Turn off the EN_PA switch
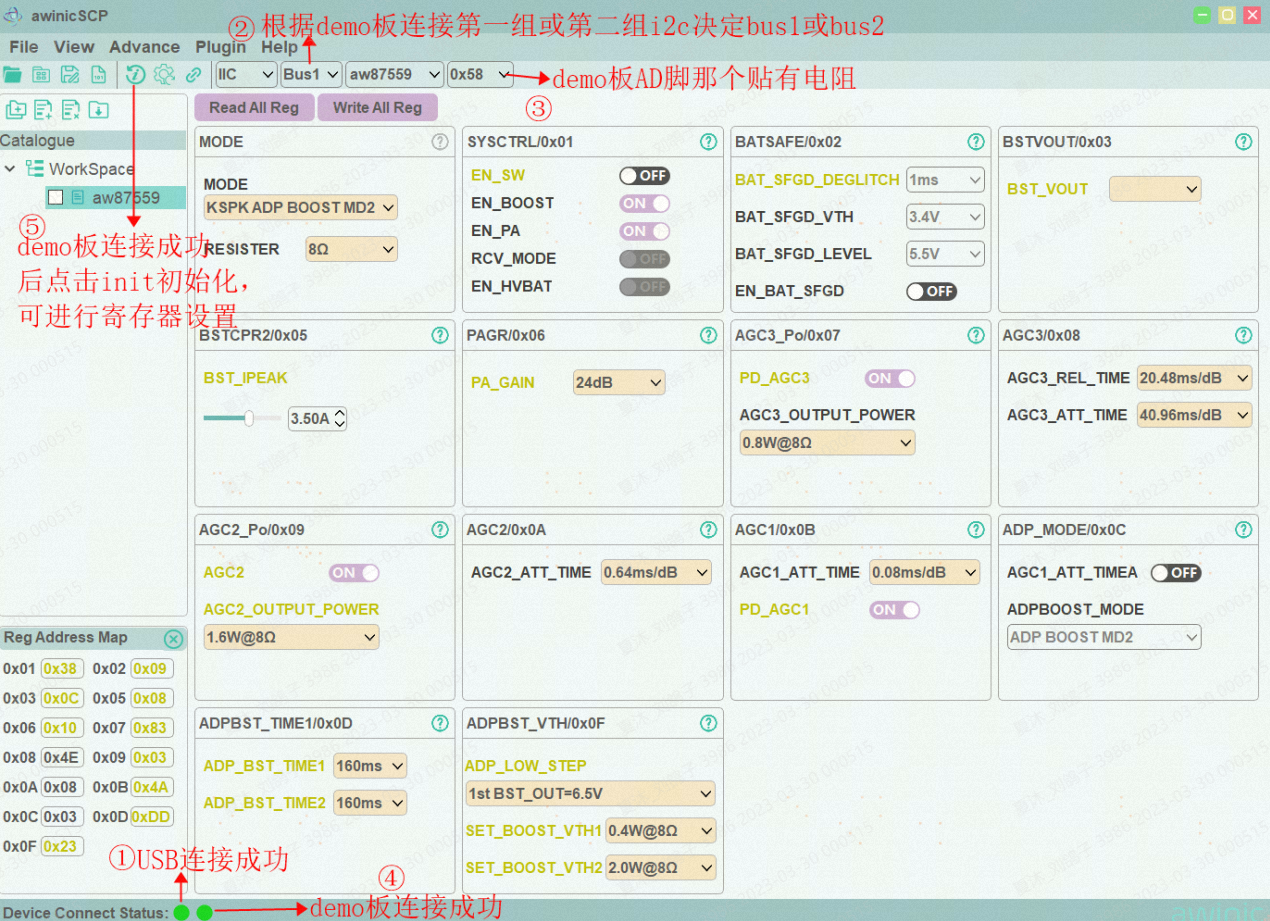Image resolution: width=1270 pixels, height=921 pixels. point(644,231)
